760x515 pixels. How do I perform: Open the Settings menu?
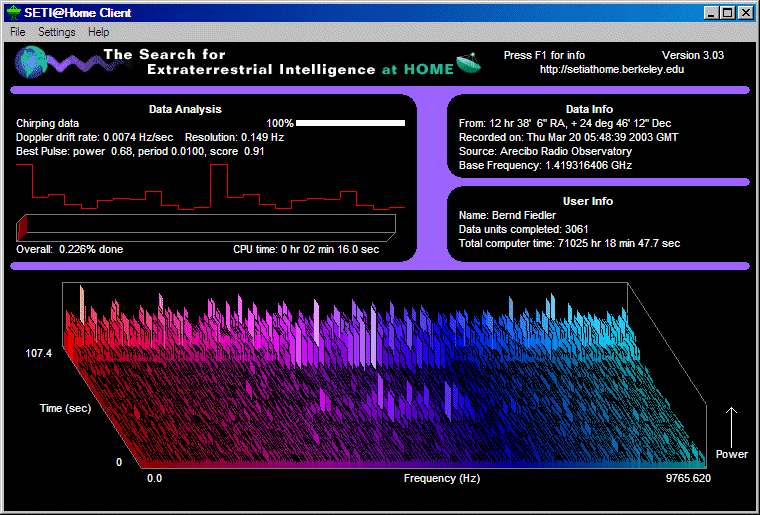57,32
